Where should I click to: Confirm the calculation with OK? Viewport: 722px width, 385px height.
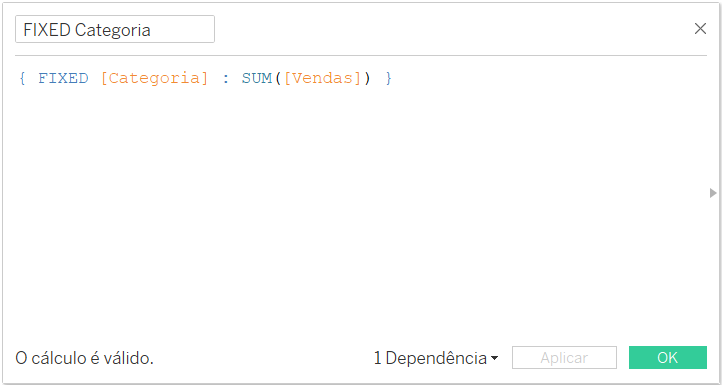point(668,358)
